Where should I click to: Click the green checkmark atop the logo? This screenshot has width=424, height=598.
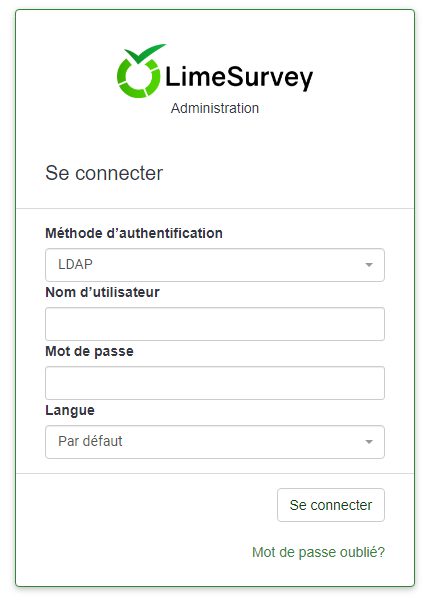[x=145, y=53]
